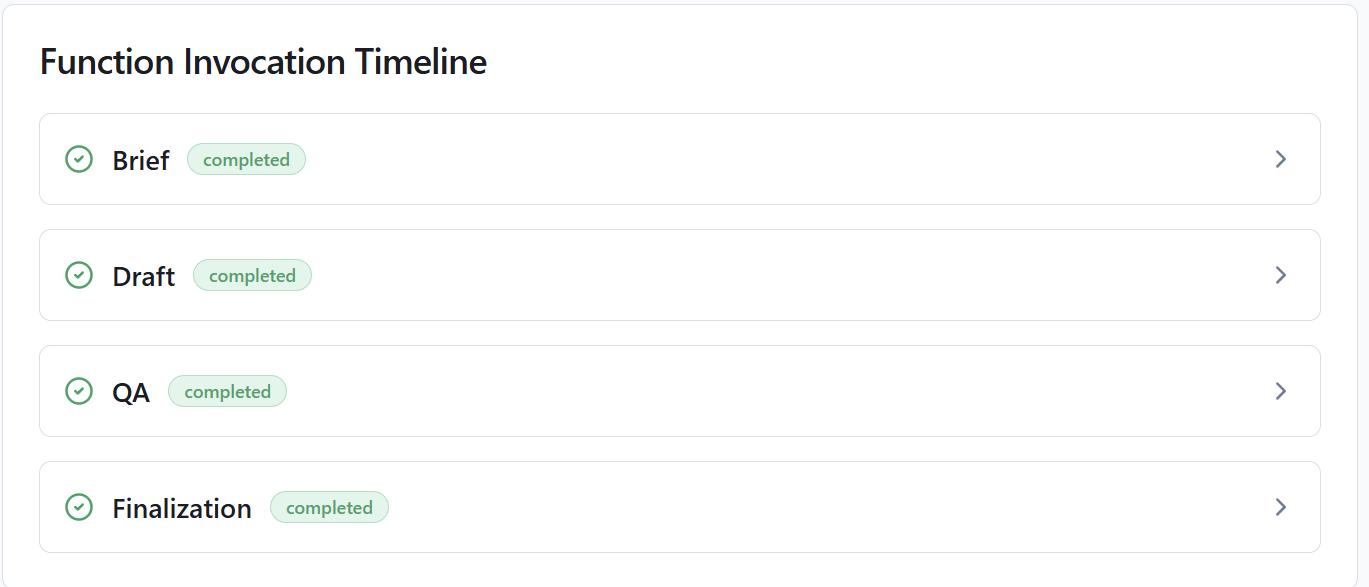The height and width of the screenshot is (587, 1369).
Task: Click the completed status badge for Draft
Action: click(x=252, y=276)
